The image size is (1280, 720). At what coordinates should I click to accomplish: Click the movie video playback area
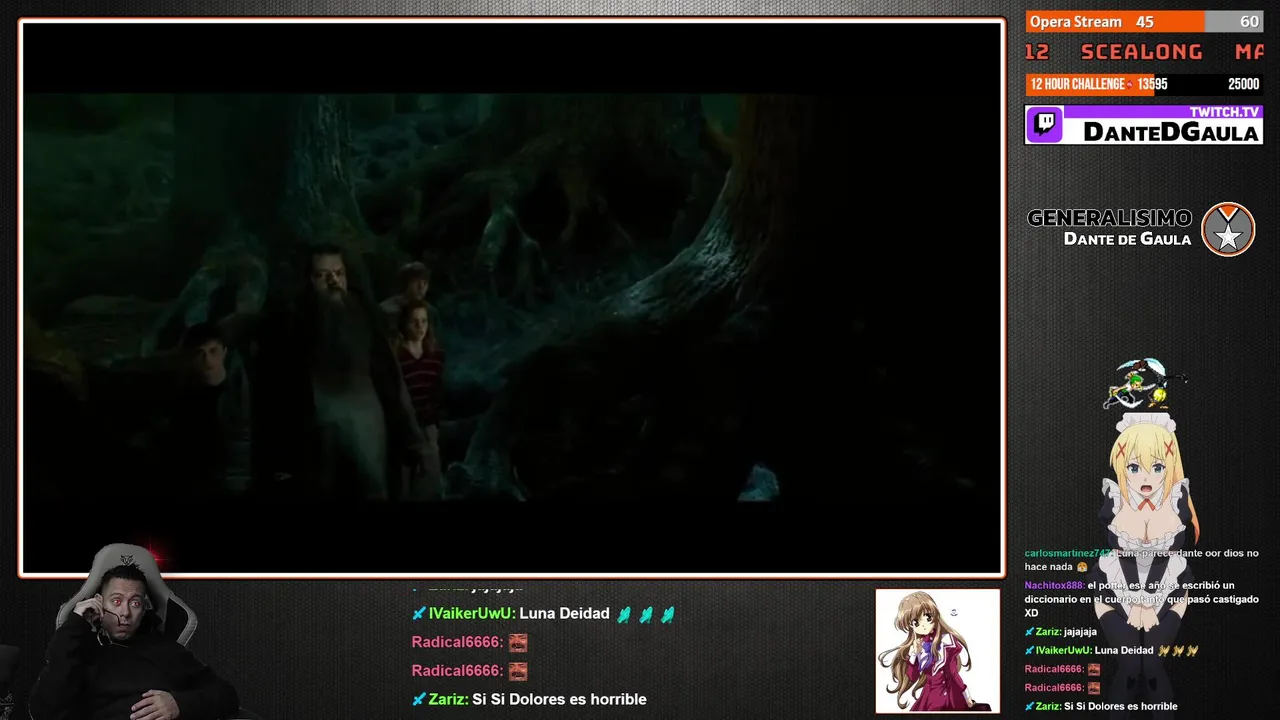(512, 298)
